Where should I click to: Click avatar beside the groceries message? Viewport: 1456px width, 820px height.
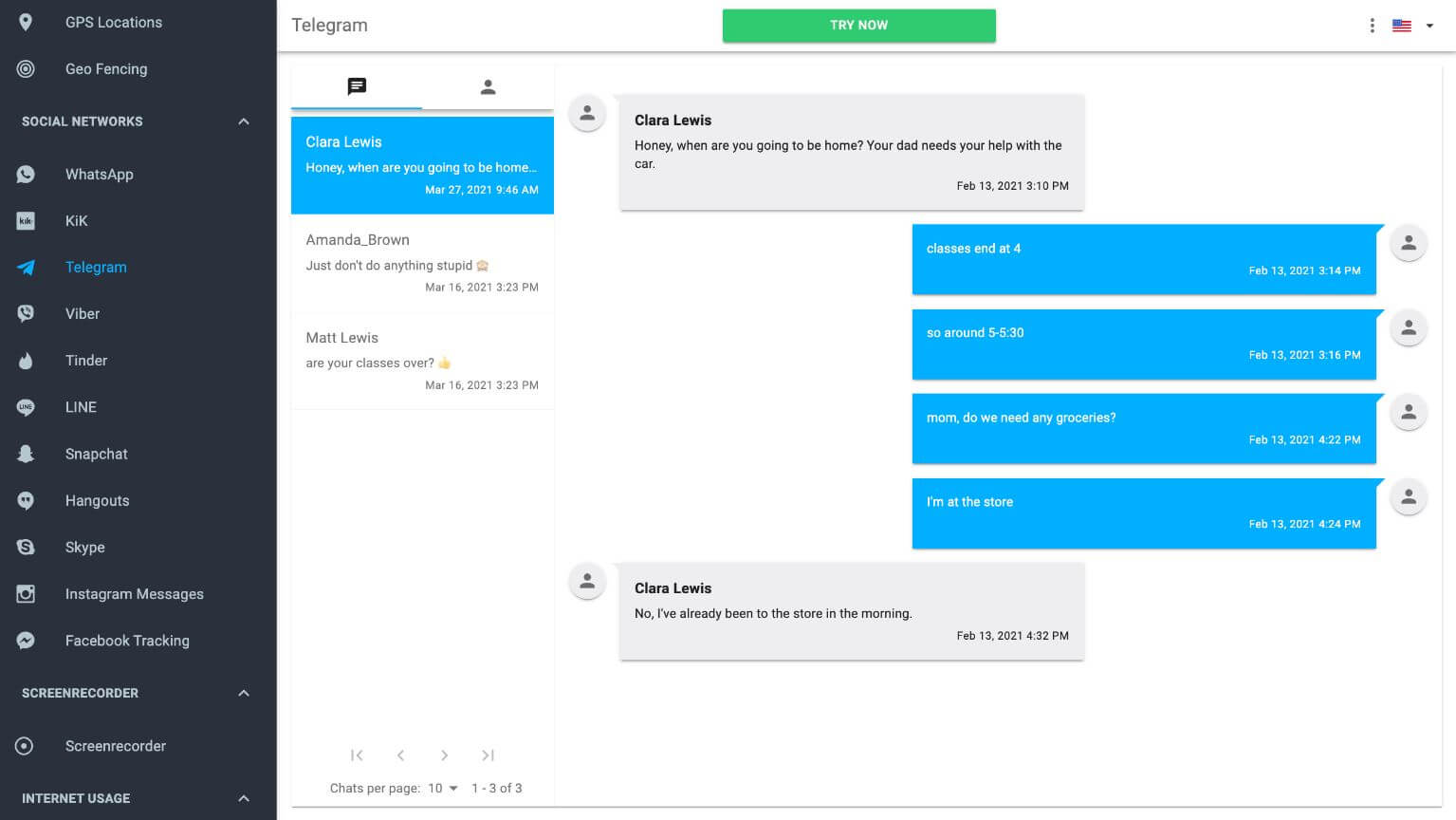pos(1409,412)
